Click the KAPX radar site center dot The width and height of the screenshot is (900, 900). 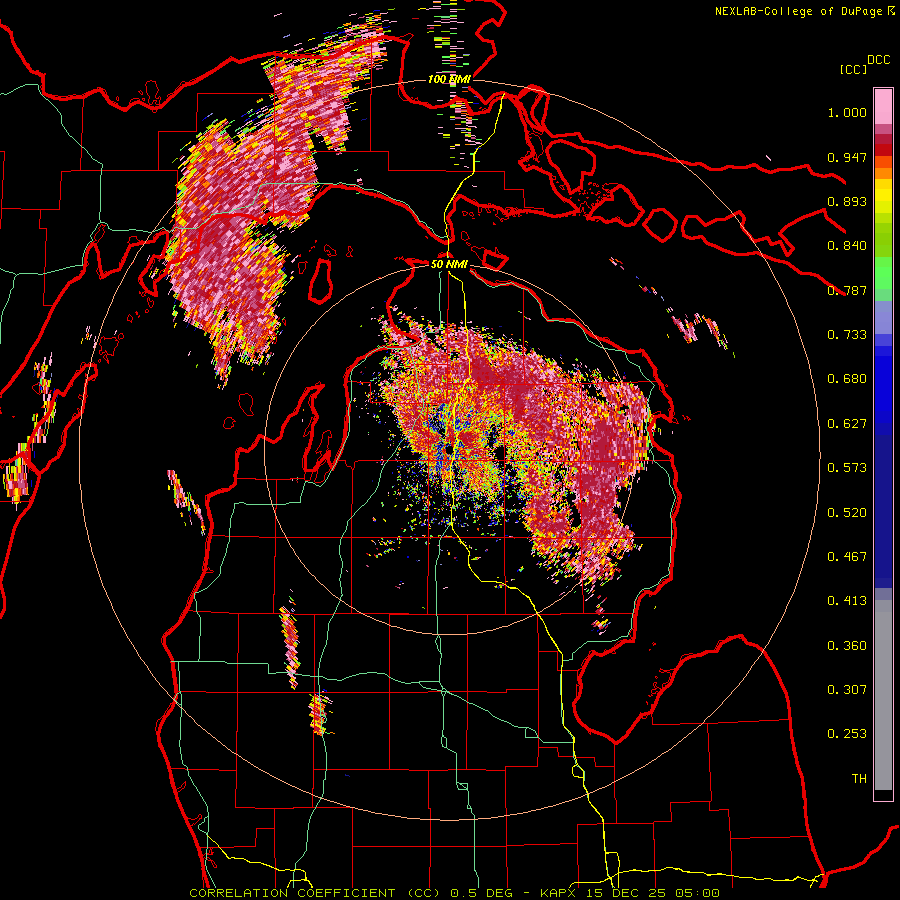click(448, 451)
